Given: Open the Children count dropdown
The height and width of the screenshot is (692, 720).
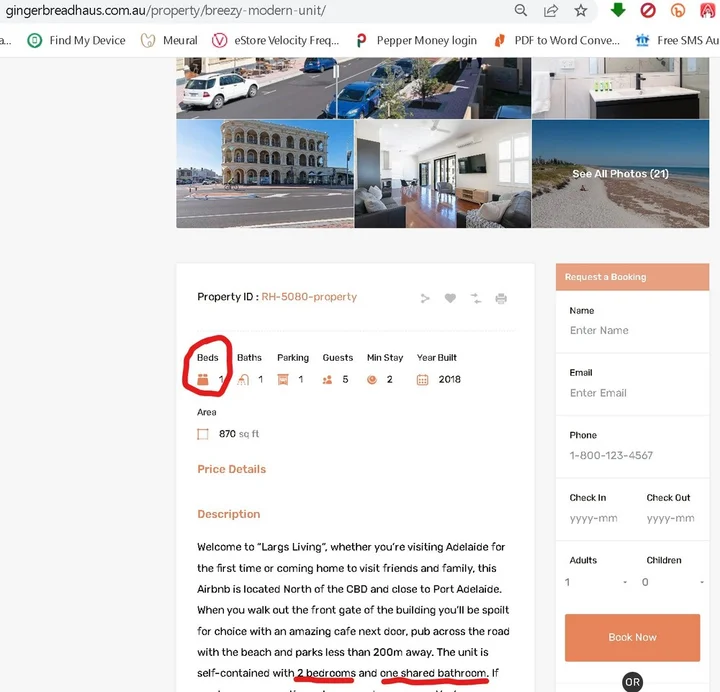Looking at the screenshot, I should (x=671, y=582).
